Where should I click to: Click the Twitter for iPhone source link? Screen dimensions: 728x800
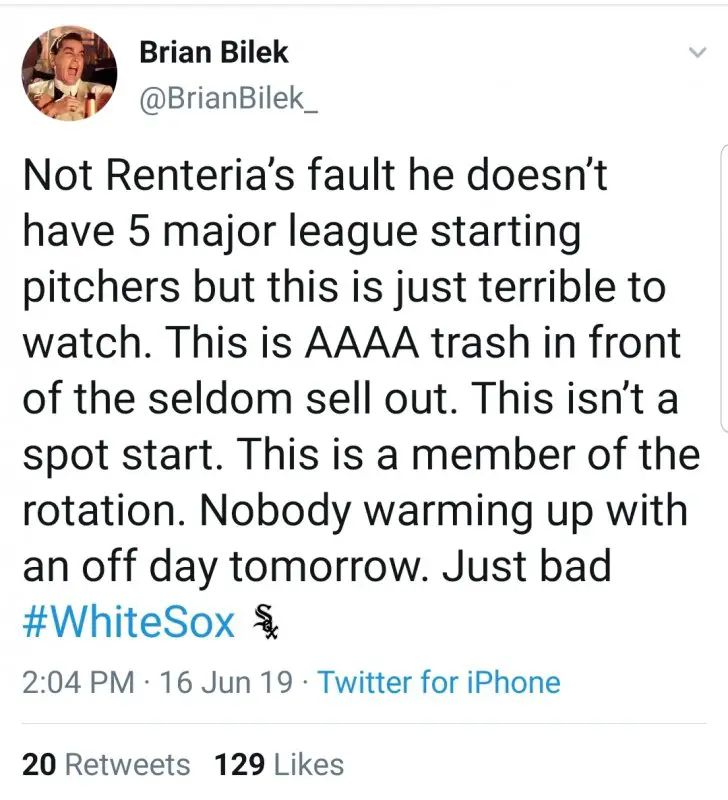coord(439,682)
